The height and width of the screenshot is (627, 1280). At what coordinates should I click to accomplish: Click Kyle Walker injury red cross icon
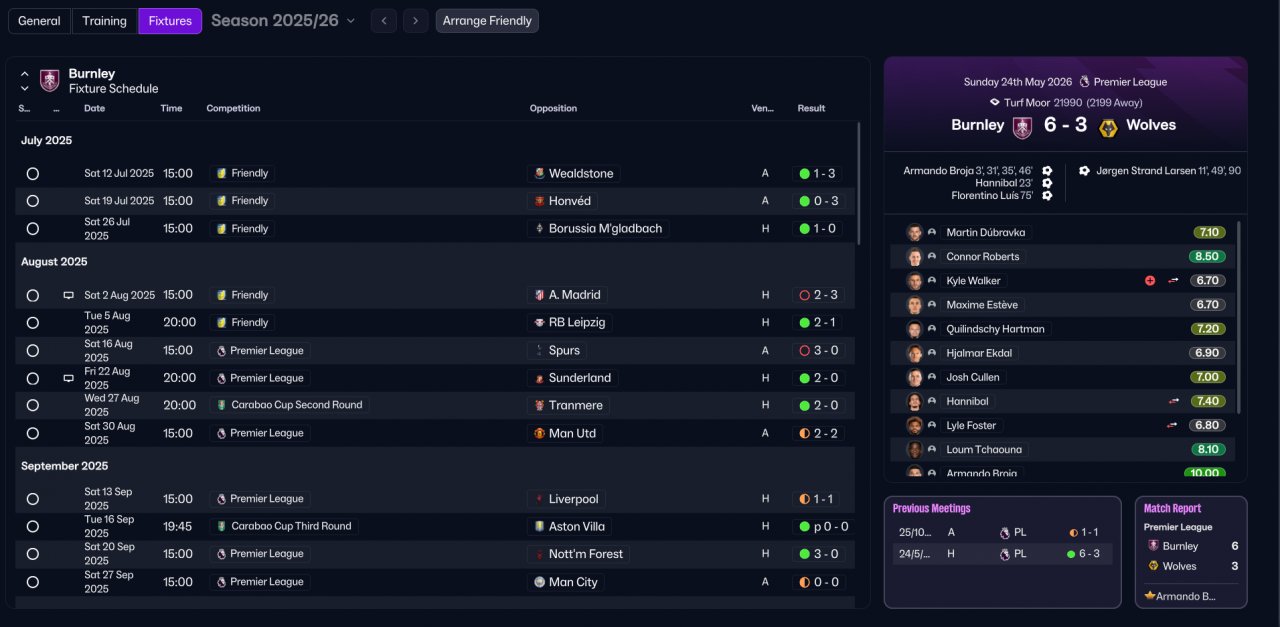click(x=1150, y=281)
